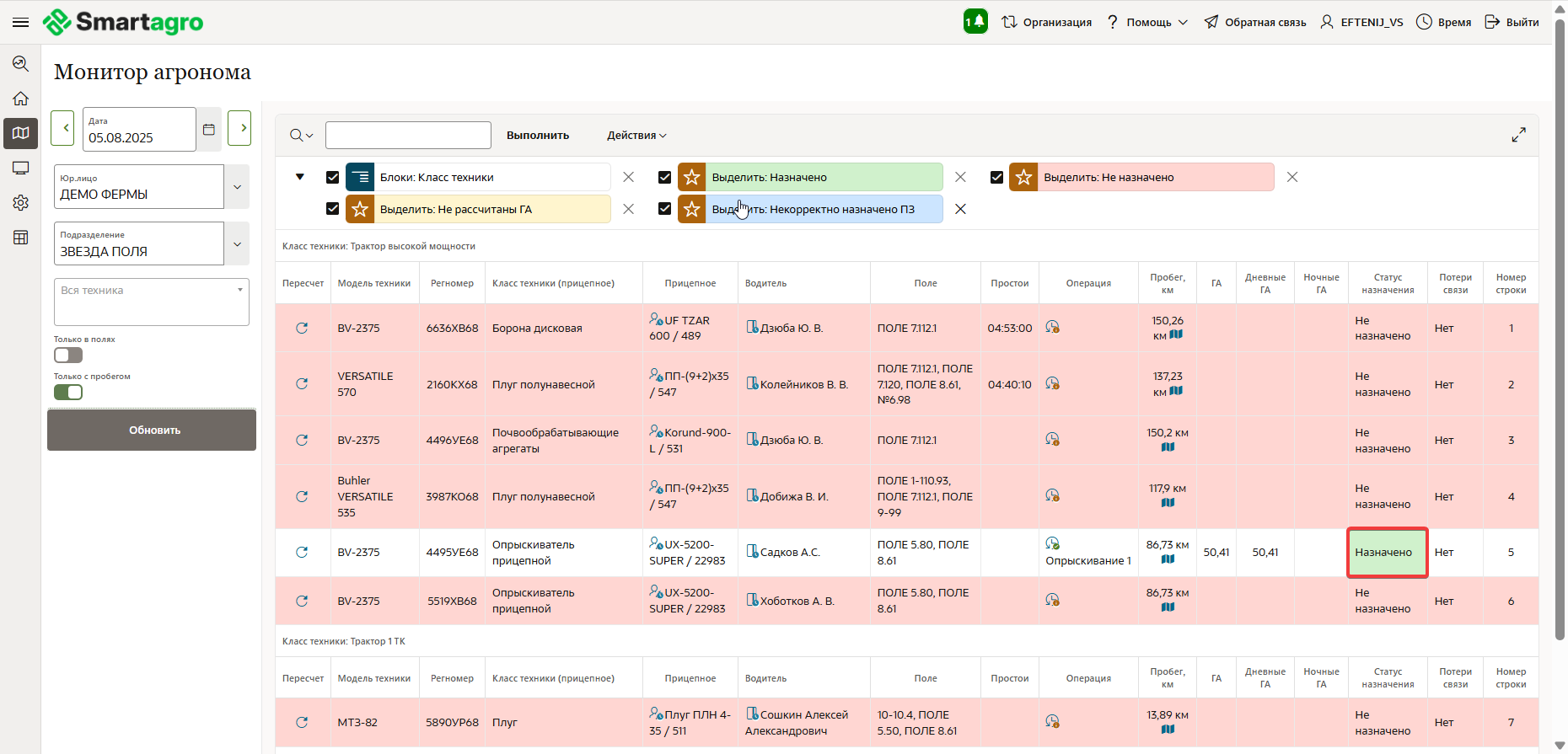1568x754 pixels.
Task: Go to the previous date
Action: (64, 128)
